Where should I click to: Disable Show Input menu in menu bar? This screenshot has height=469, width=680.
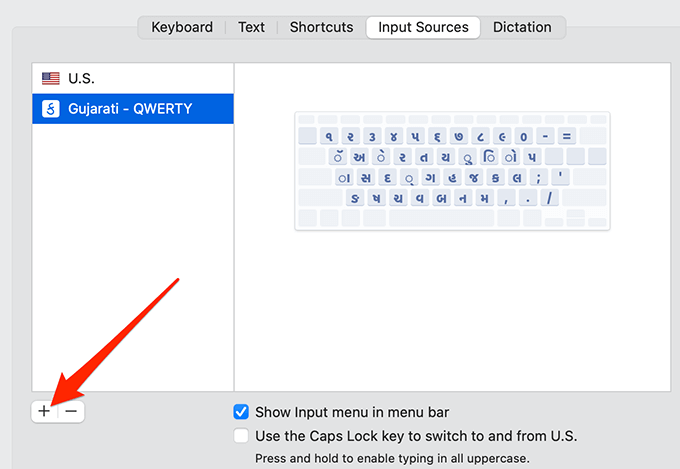(241, 412)
